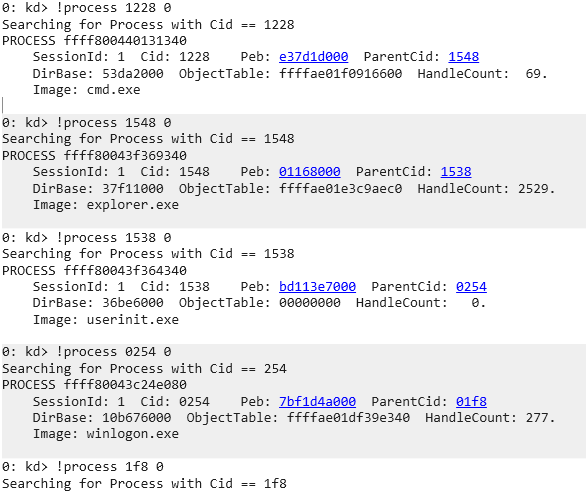Click the PROCESS address ffff80043c24e080
Image resolution: width=586 pixels, height=504 pixels.
click(x=125, y=385)
